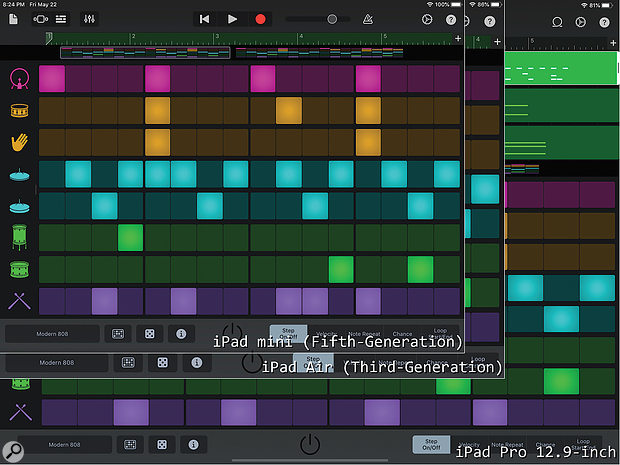The width and height of the screenshot is (620, 465).
Task: Randomize pattern with dice icon in iPad mini
Action: pos(149,334)
